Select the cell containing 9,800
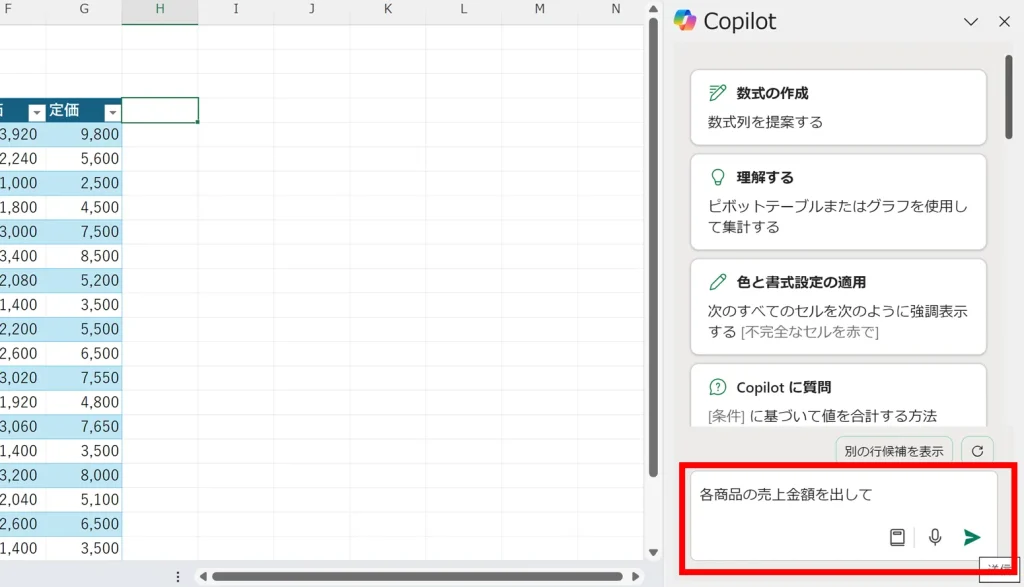This screenshot has width=1024, height=587. [84, 135]
